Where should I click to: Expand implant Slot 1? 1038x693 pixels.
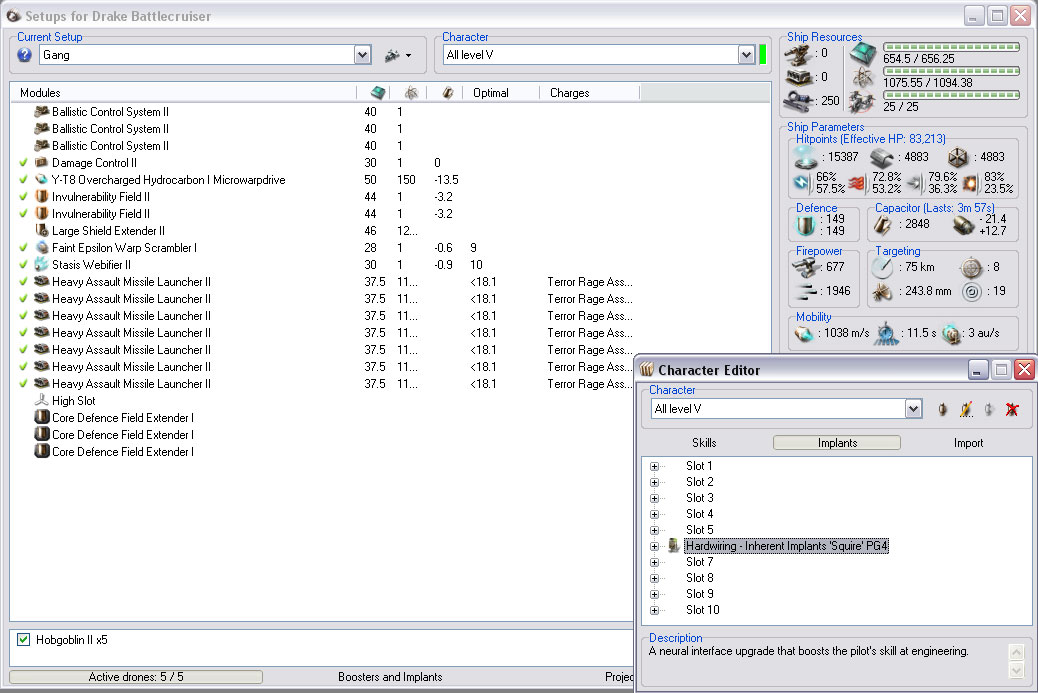(654, 467)
